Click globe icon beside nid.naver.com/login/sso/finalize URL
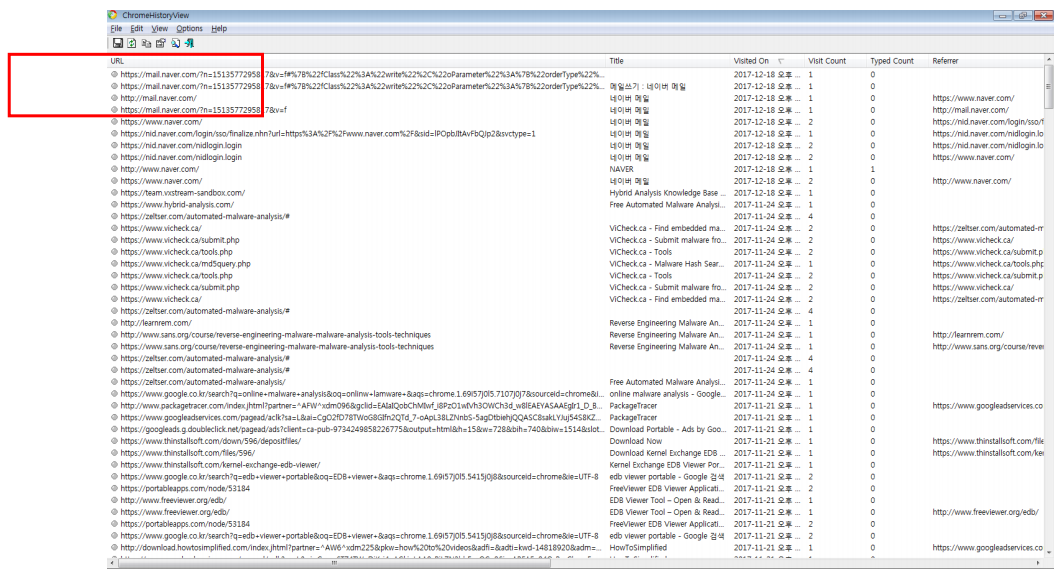Screen dimensions: 1063x577 tap(115, 134)
